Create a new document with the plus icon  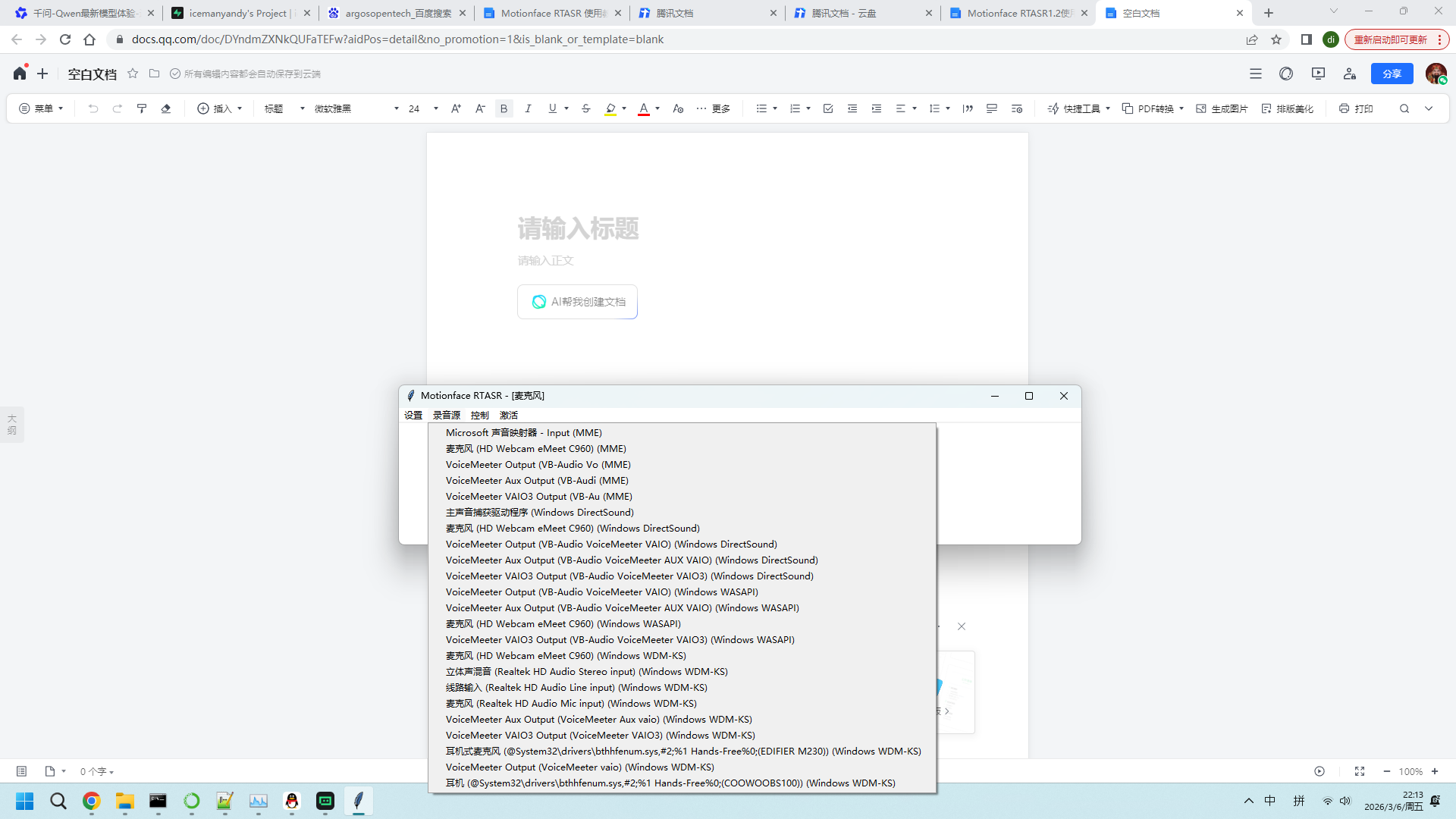point(42,74)
